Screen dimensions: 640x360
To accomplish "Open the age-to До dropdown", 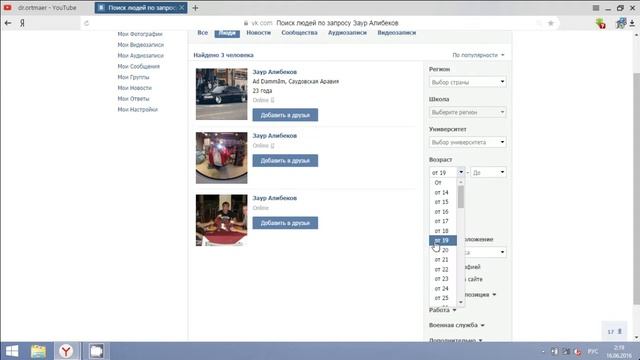I will point(488,173).
